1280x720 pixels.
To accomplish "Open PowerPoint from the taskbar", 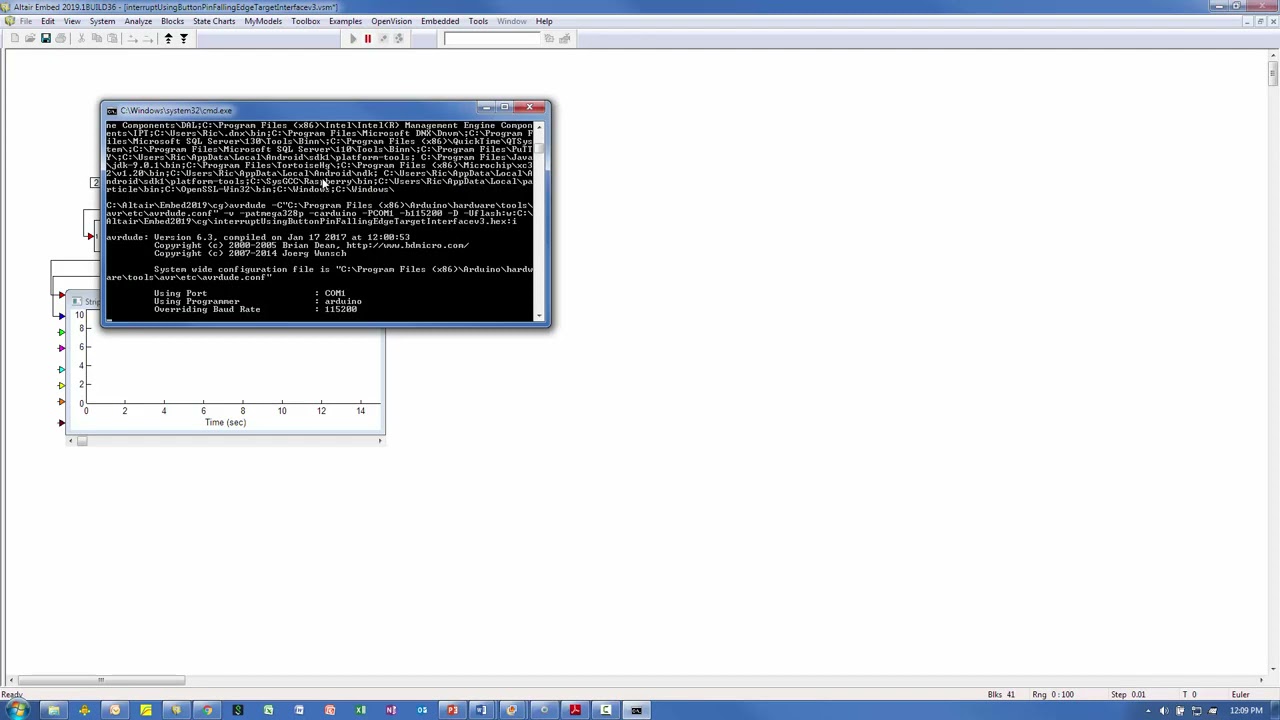I will point(452,710).
